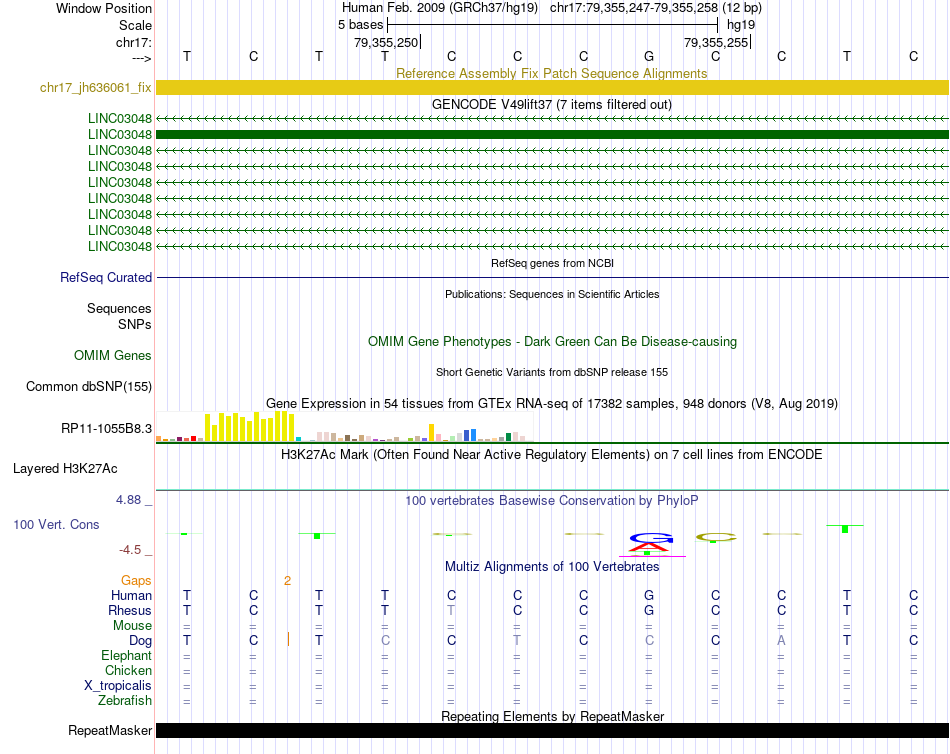Click the G/A sequence logo in conservation track
Screen dimensions: 950x754
651,544
